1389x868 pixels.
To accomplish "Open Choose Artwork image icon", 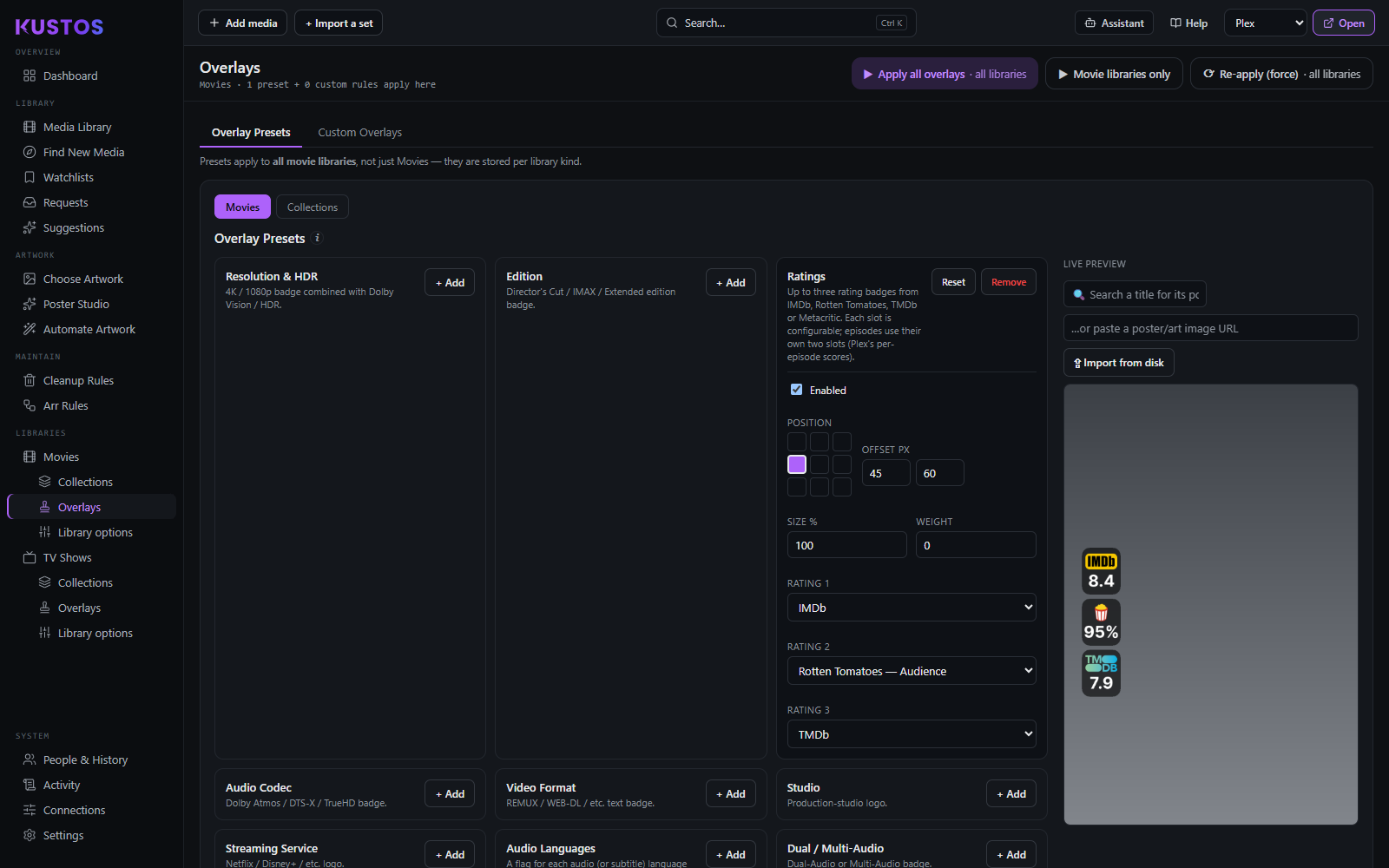I will [30, 279].
